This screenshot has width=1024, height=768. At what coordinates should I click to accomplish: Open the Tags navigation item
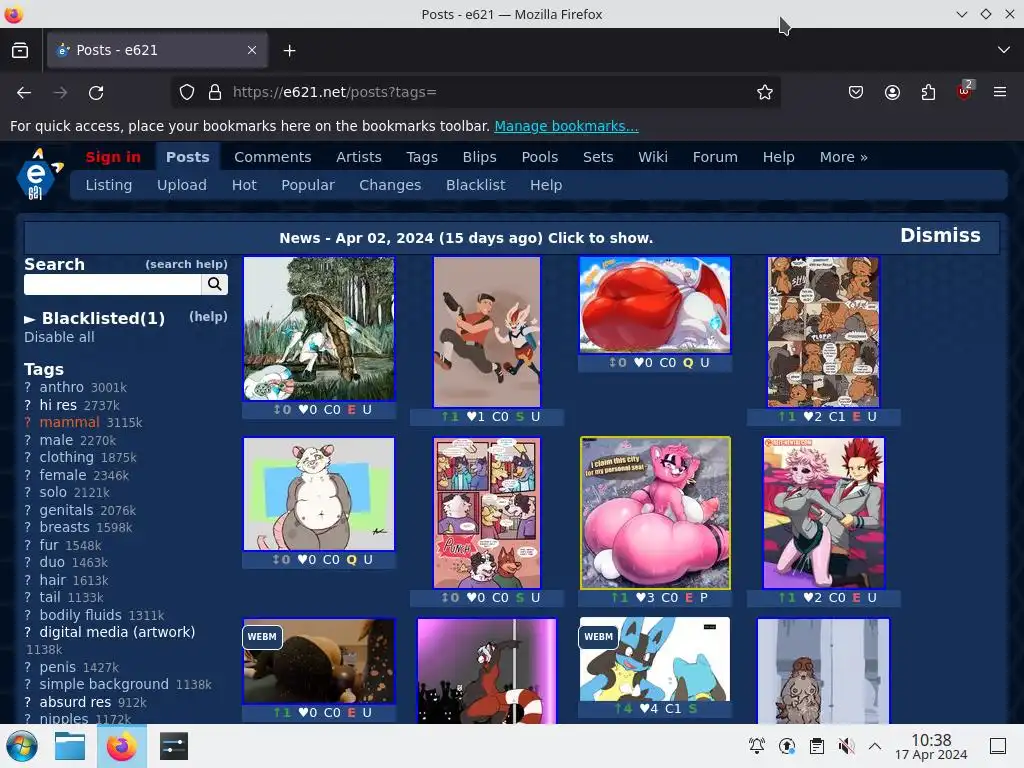(x=422, y=157)
